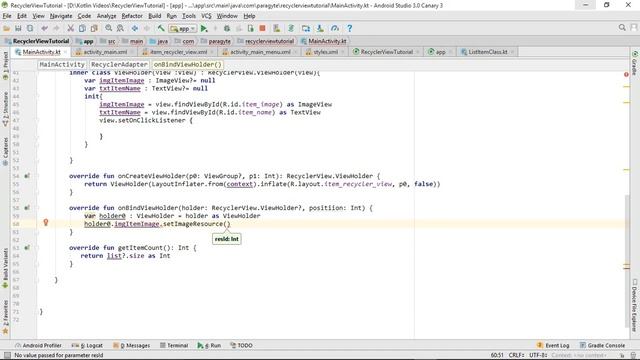Open the Terminal tool window
Viewport: 640px width, 360px height.
(x=174, y=345)
